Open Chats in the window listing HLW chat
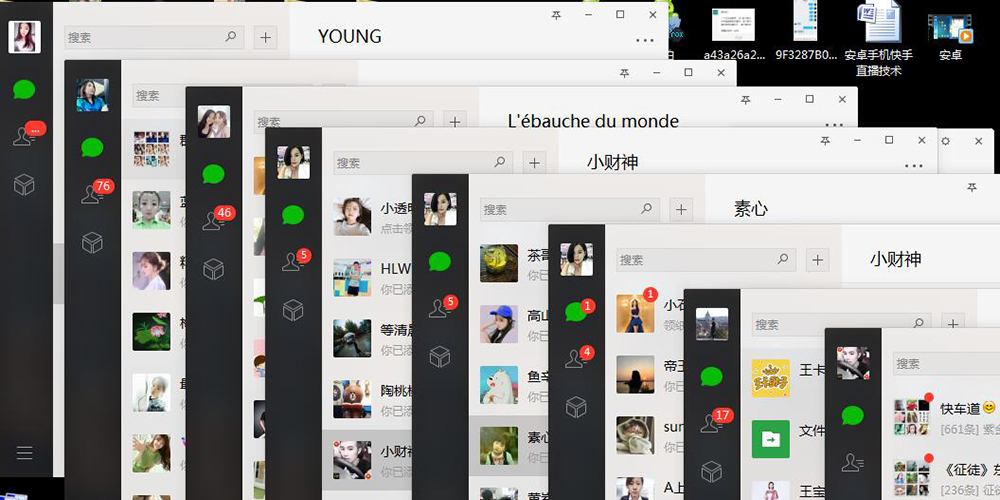Viewport: 1000px width, 500px height. pyautogui.click(x=293, y=215)
